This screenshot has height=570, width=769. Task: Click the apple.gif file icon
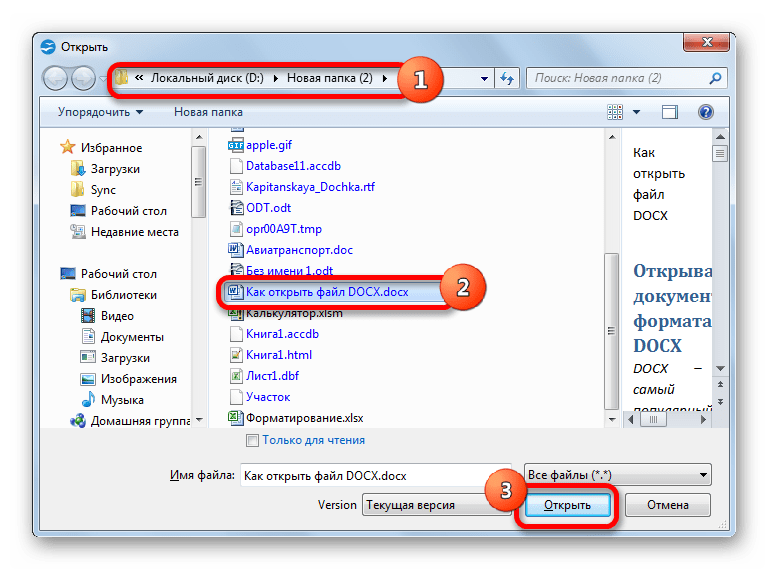(x=236, y=145)
